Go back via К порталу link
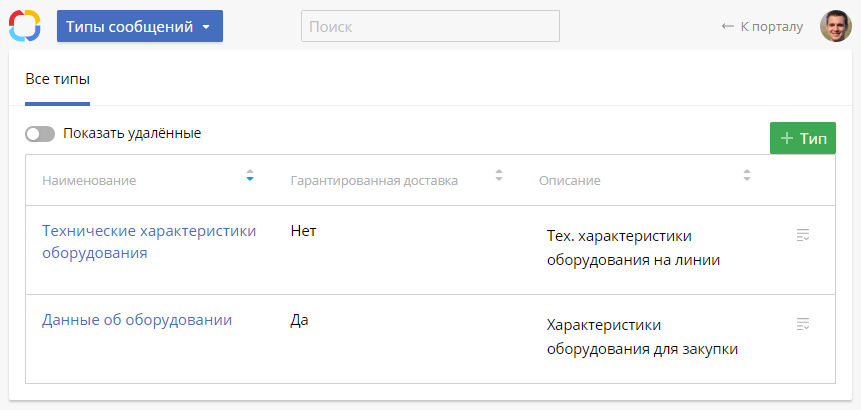 click(762, 26)
